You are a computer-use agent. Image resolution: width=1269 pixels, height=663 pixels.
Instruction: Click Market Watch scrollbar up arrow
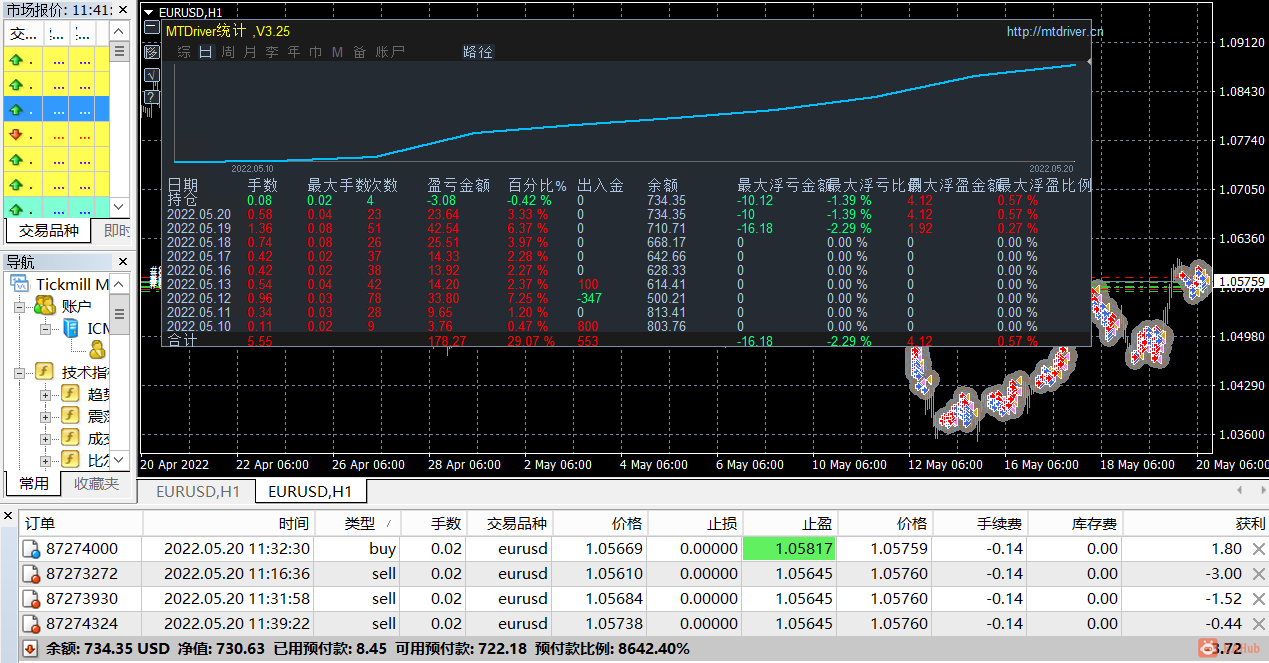(120, 32)
